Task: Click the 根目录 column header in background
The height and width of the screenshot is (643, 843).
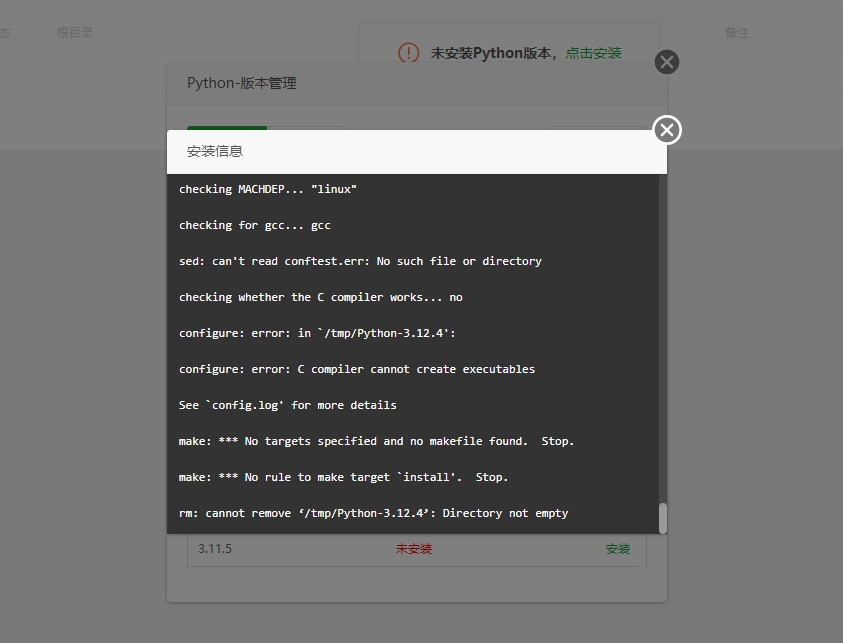Action: tap(75, 33)
